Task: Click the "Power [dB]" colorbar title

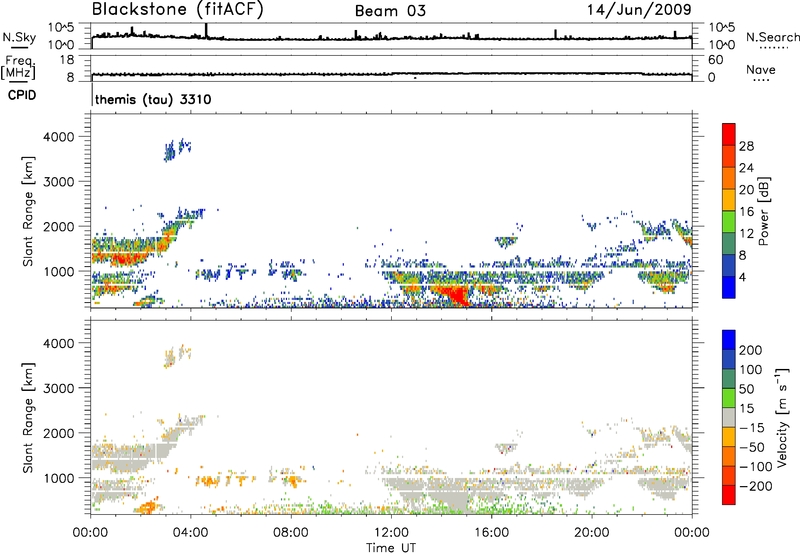Action: [x=763, y=211]
